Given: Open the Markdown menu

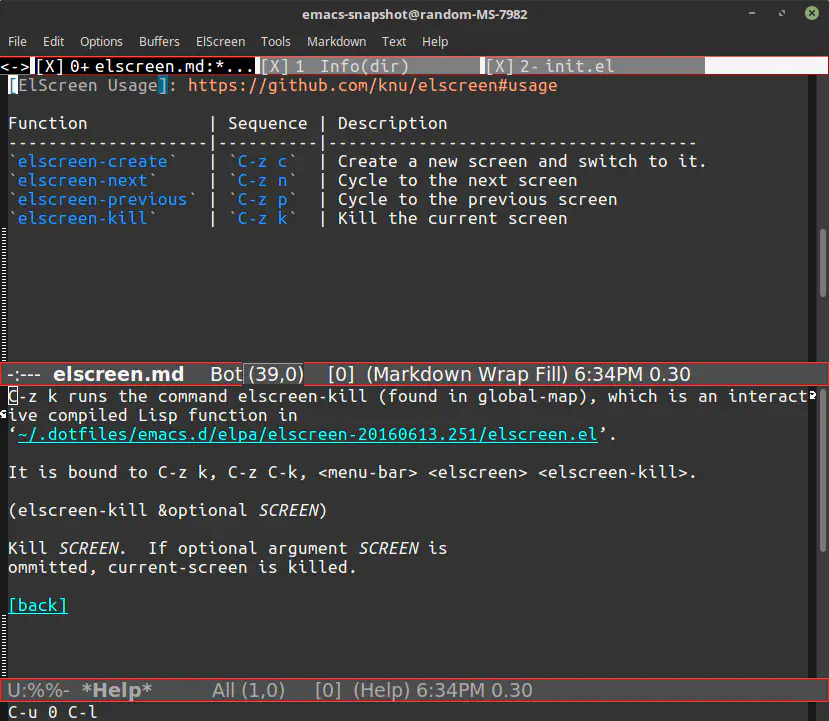Looking at the screenshot, I should point(336,42).
